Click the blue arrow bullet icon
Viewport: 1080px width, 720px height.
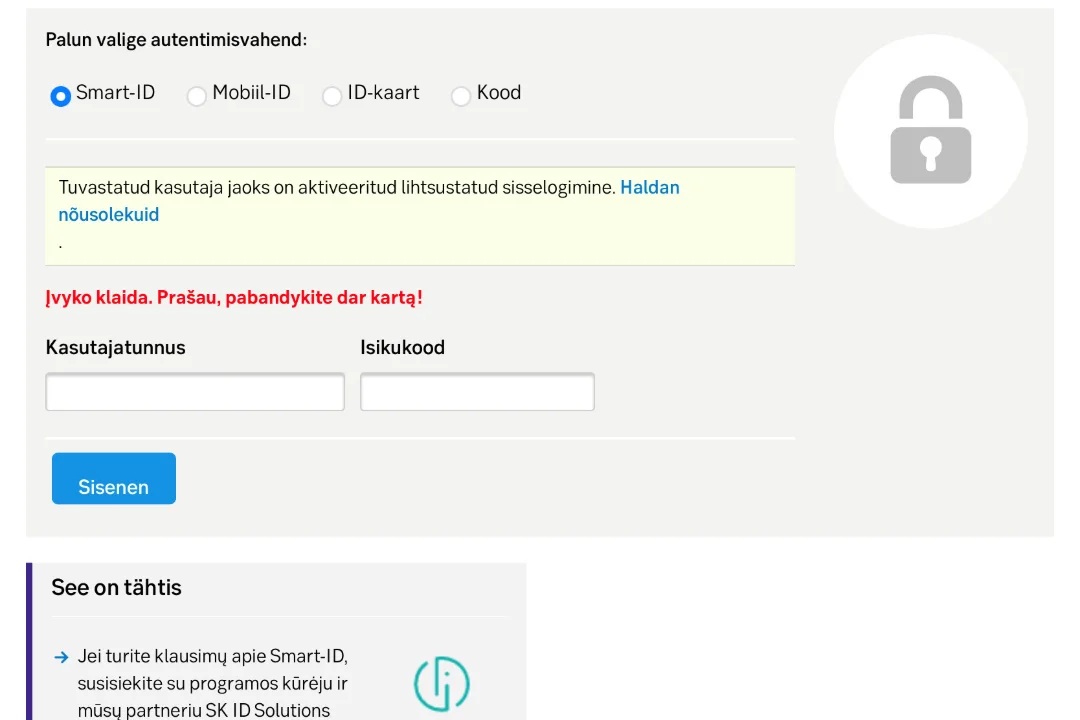[61, 657]
